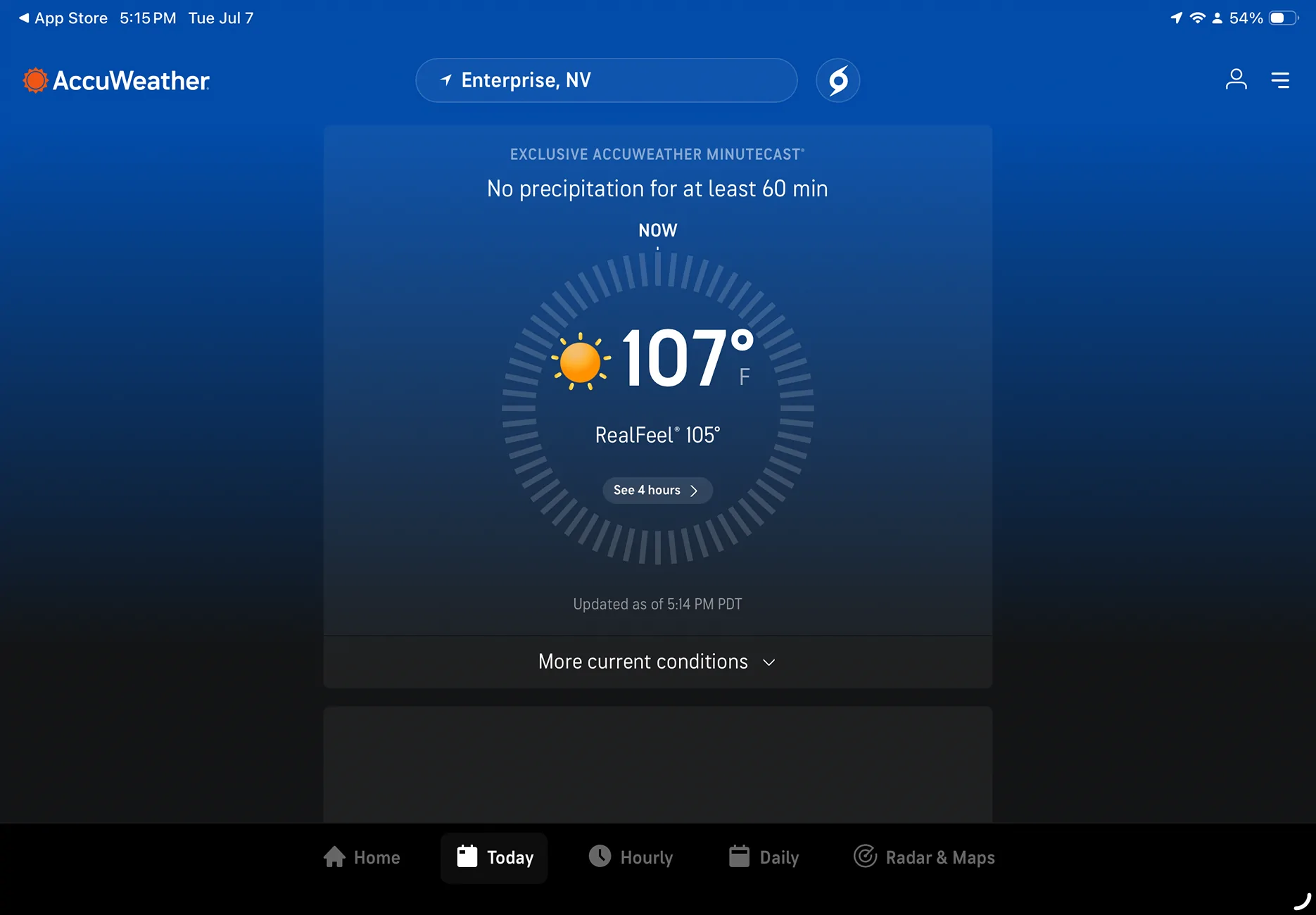Switch to the Home tab
1316x915 pixels.
(x=362, y=857)
